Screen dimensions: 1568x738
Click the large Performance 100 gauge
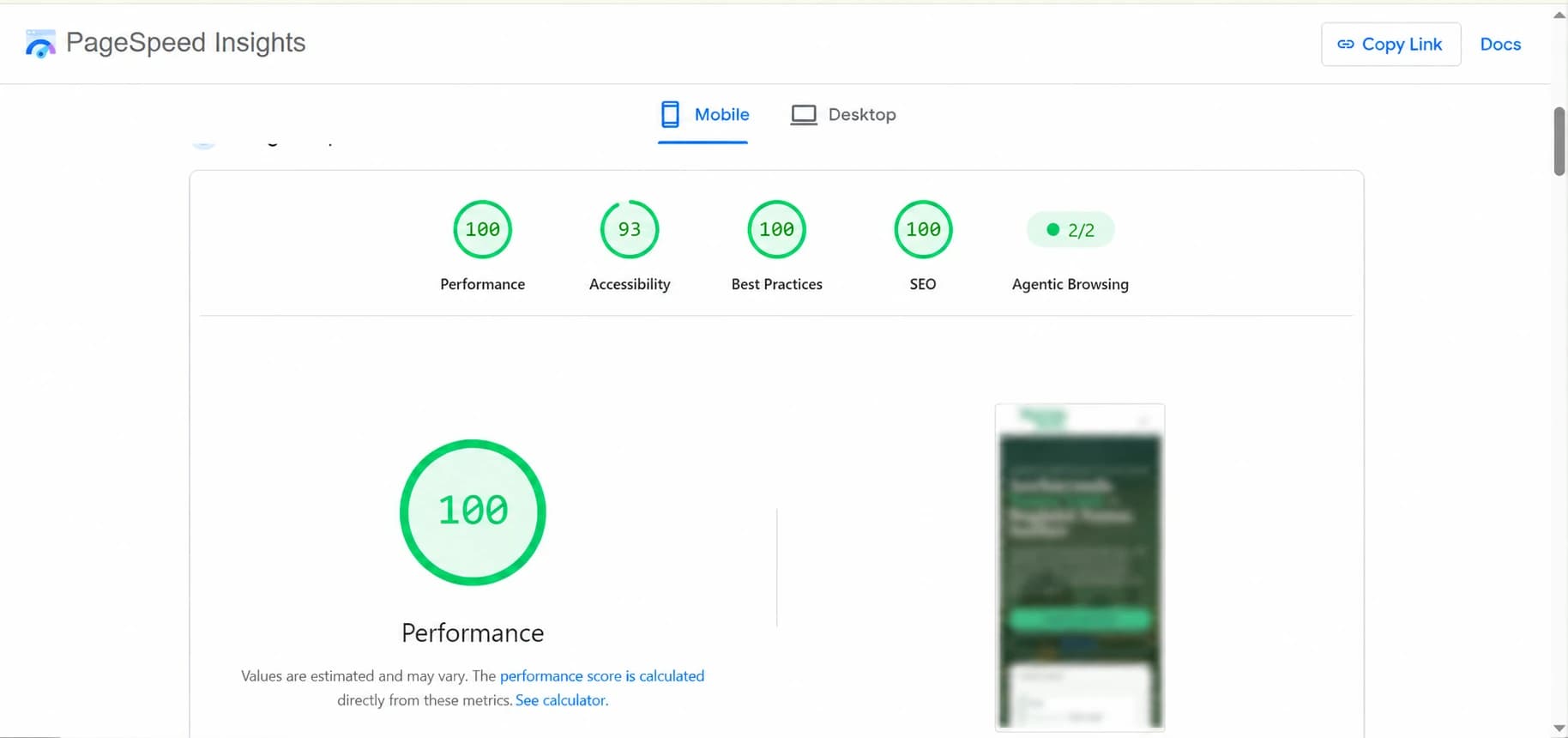pos(473,512)
